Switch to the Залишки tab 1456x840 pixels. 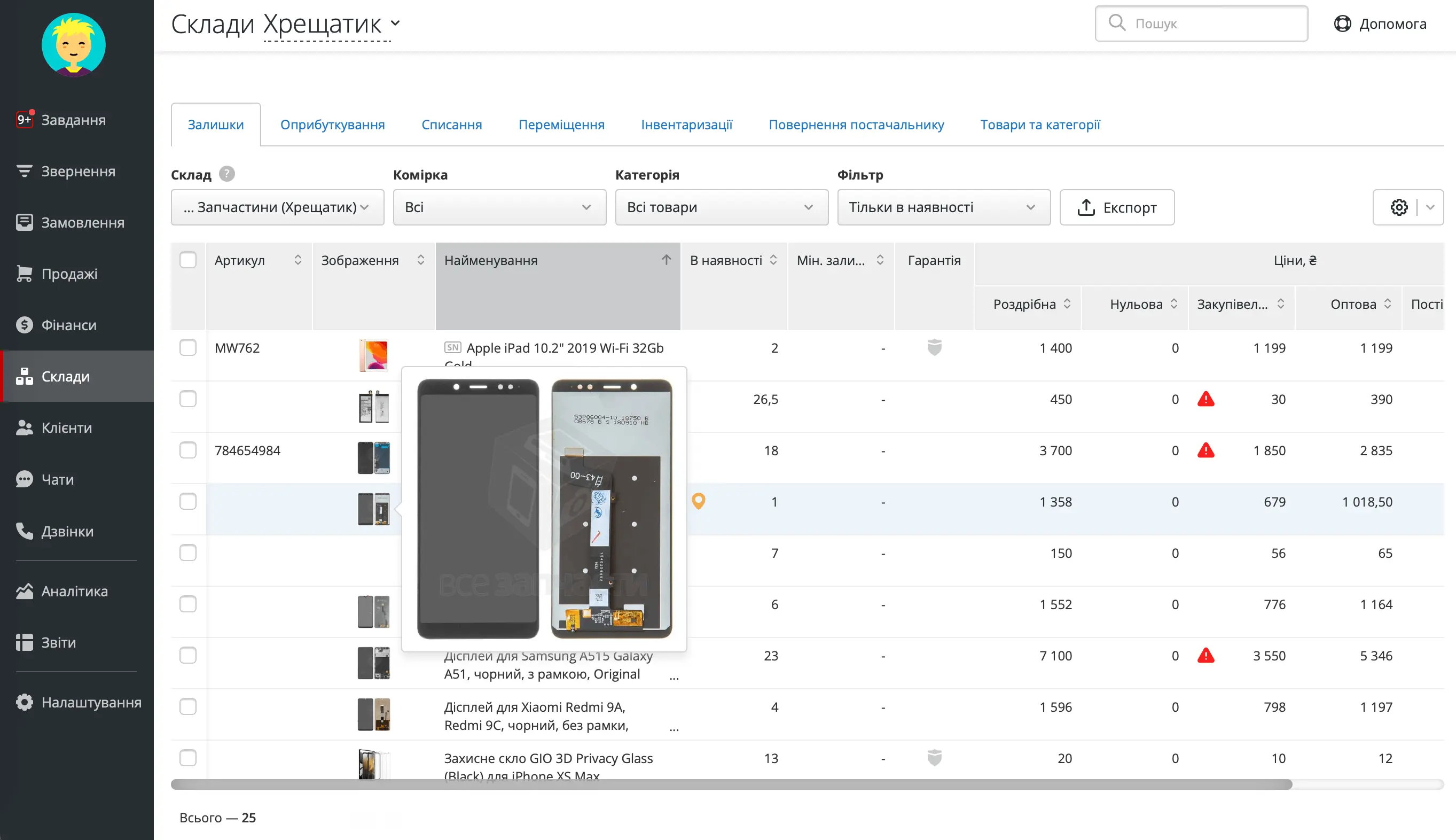coord(216,125)
